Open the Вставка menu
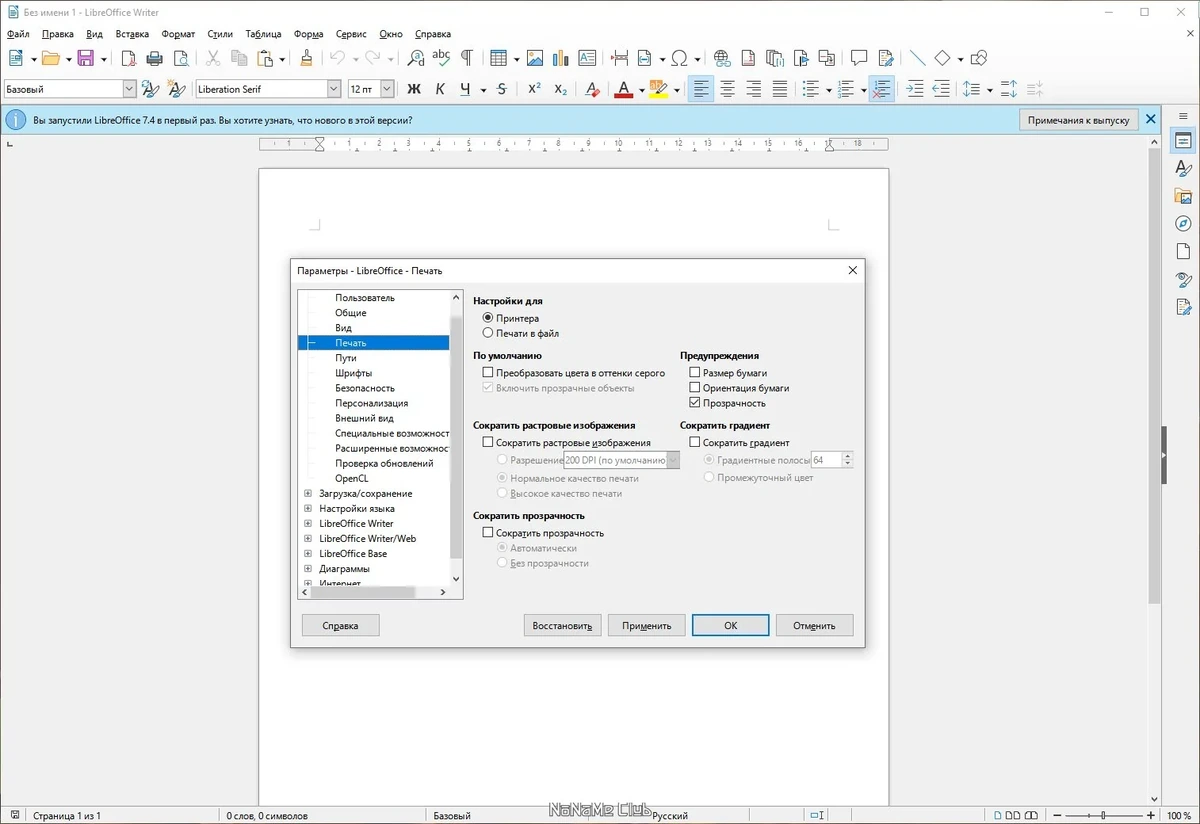1200x824 pixels. (x=132, y=34)
